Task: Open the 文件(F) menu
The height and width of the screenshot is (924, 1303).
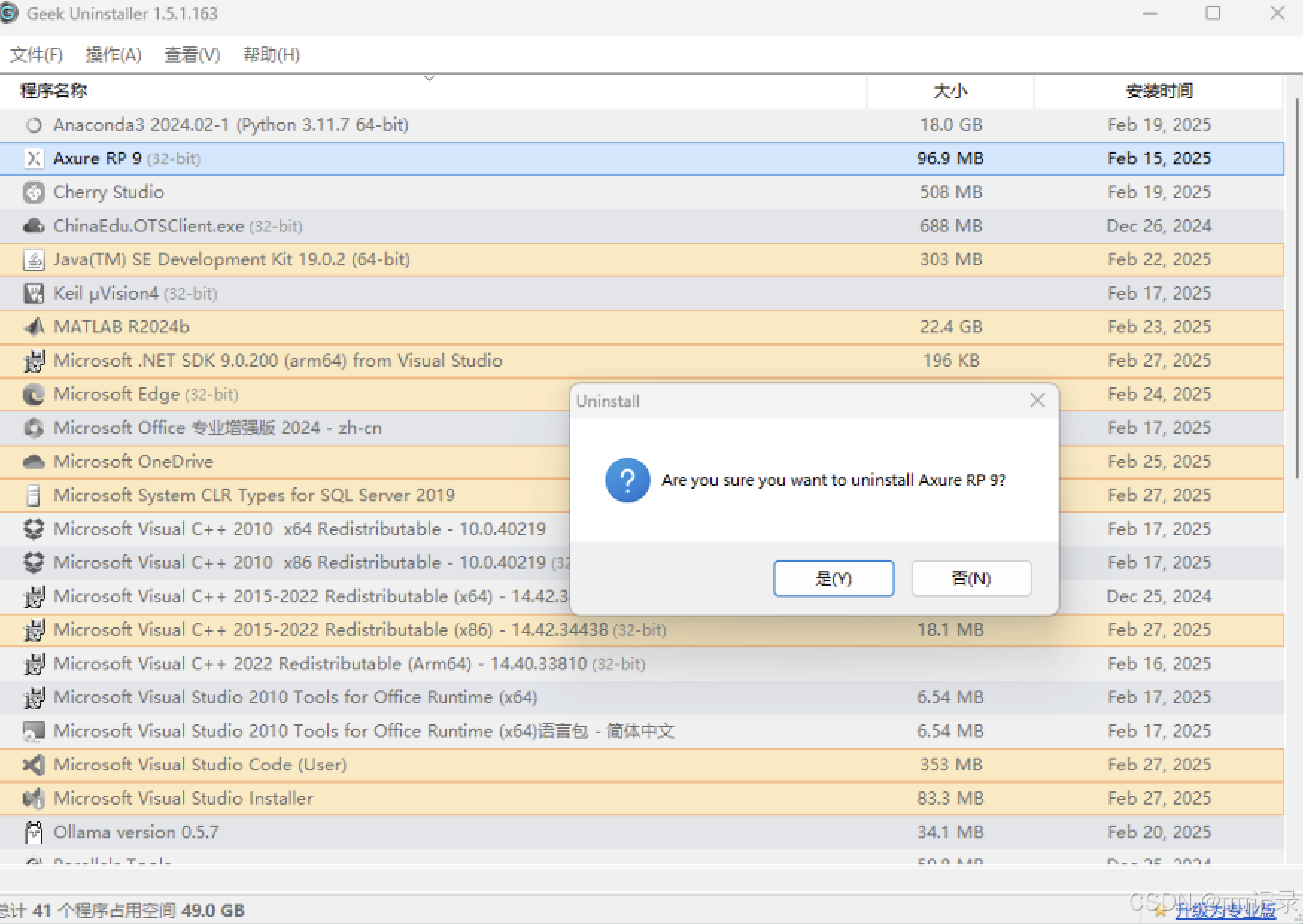Action: coord(37,54)
